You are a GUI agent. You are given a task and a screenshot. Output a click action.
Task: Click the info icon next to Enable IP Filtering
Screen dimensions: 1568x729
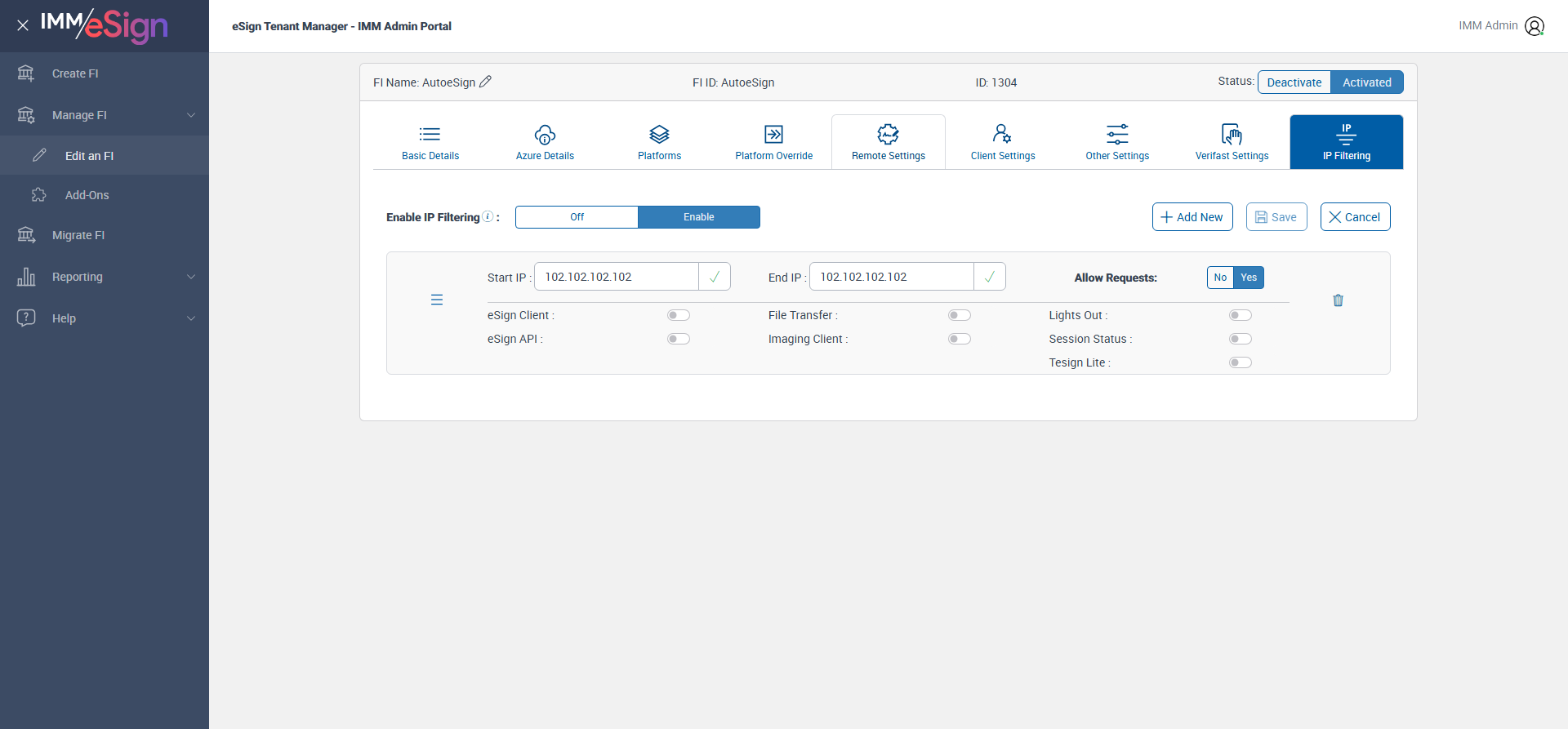point(488,216)
